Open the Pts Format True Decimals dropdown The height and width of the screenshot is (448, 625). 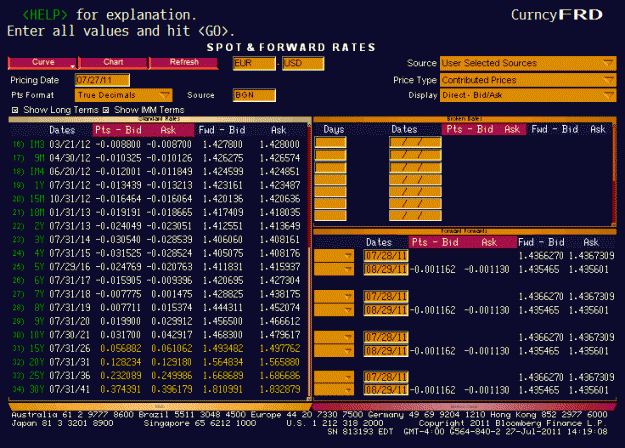(x=123, y=95)
